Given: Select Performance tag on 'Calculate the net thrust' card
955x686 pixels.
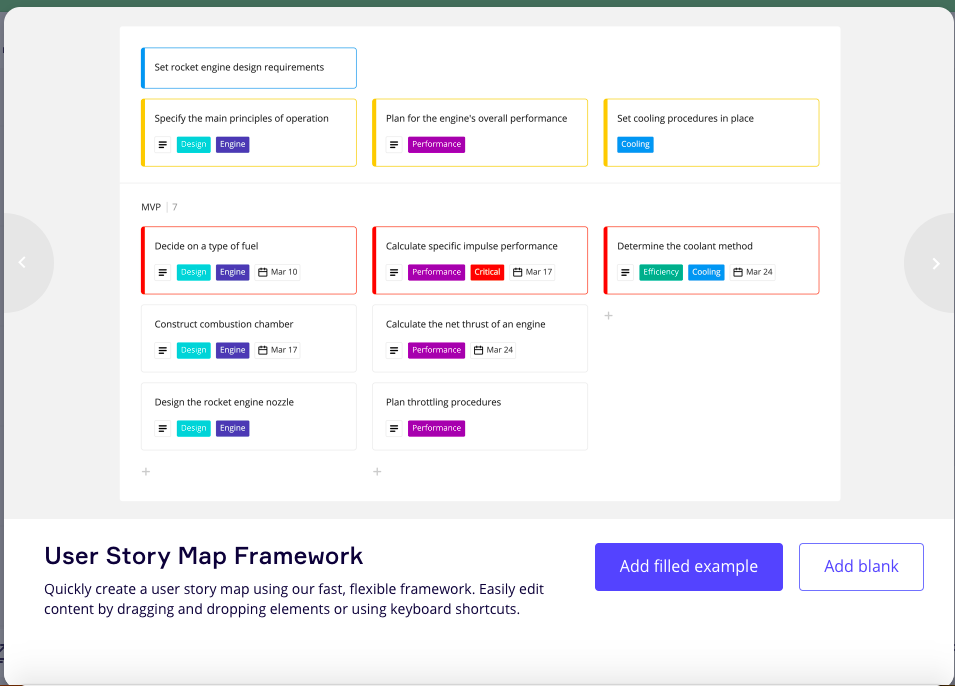Looking at the screenshot, I should (436, 350).
